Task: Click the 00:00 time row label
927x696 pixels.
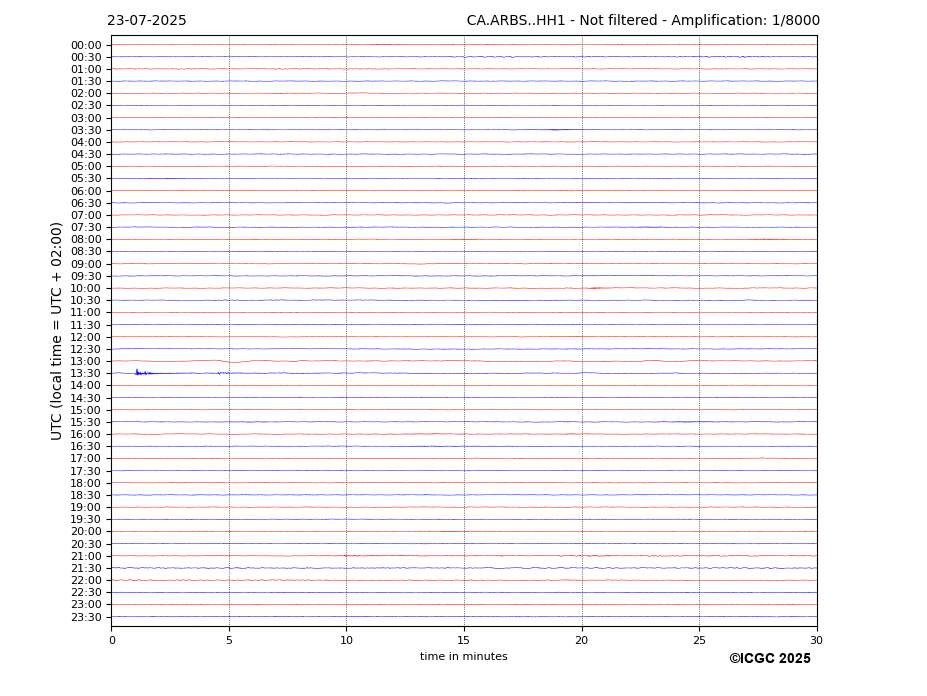Action: click(86, 46)
